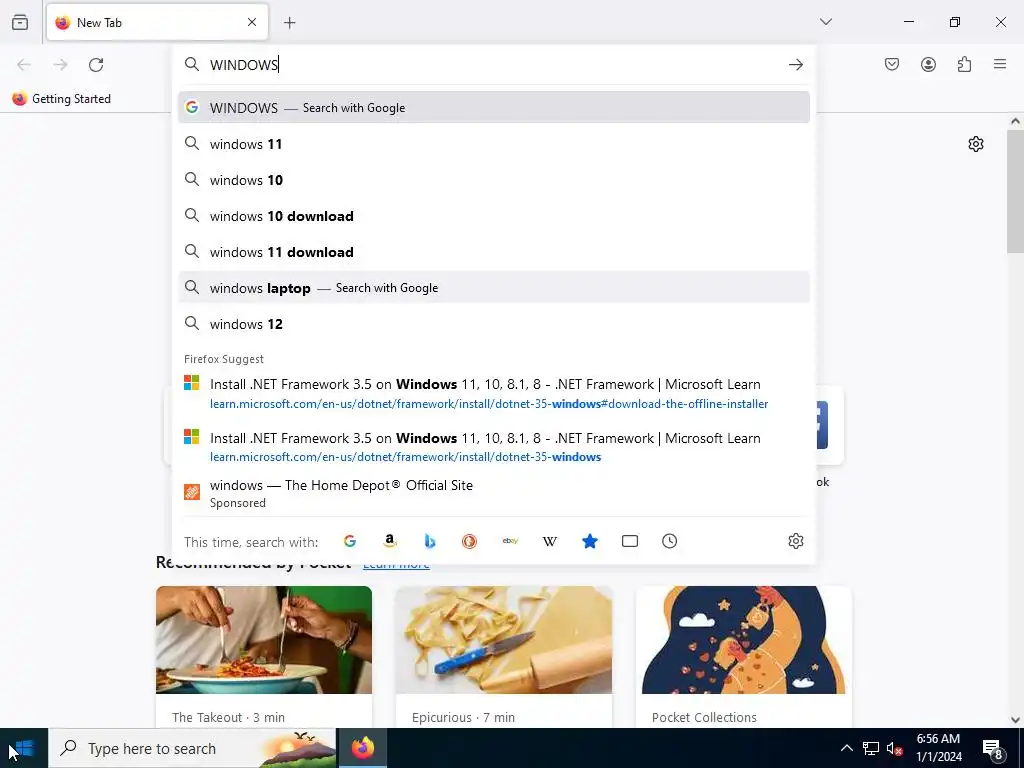The height and width of the screenshot is (768, 1024).
Task: Open The Home Depot sponsored result
Action: click(x=494, y=493)
